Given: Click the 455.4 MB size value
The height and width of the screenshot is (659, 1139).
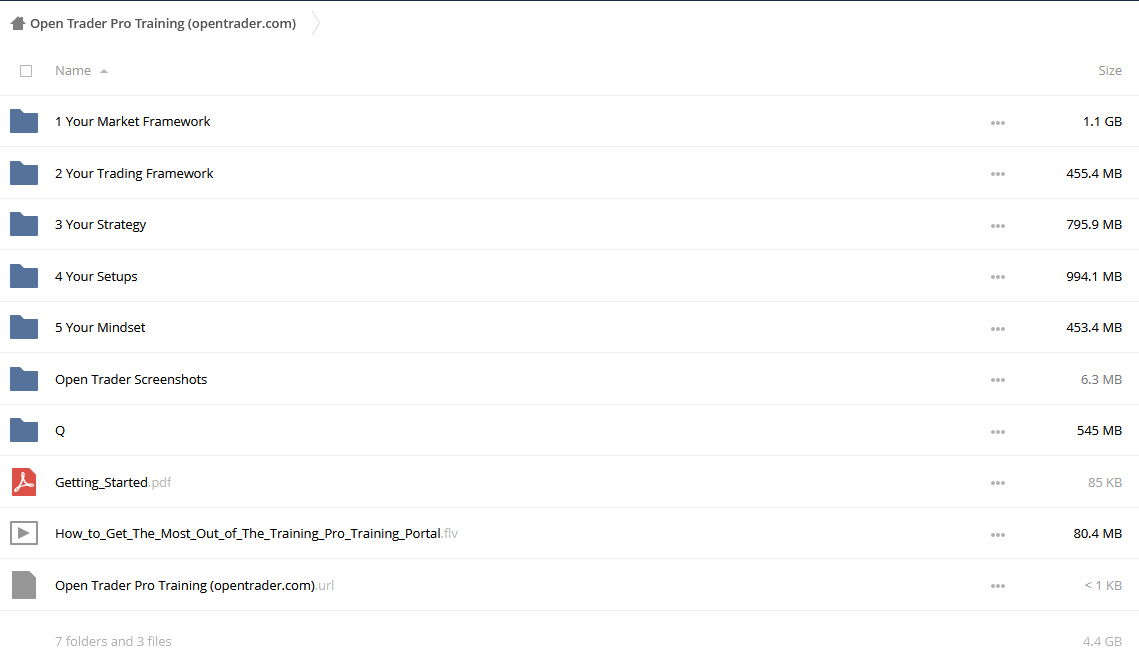Looking at the screenshot, I should coord(1094,173).
